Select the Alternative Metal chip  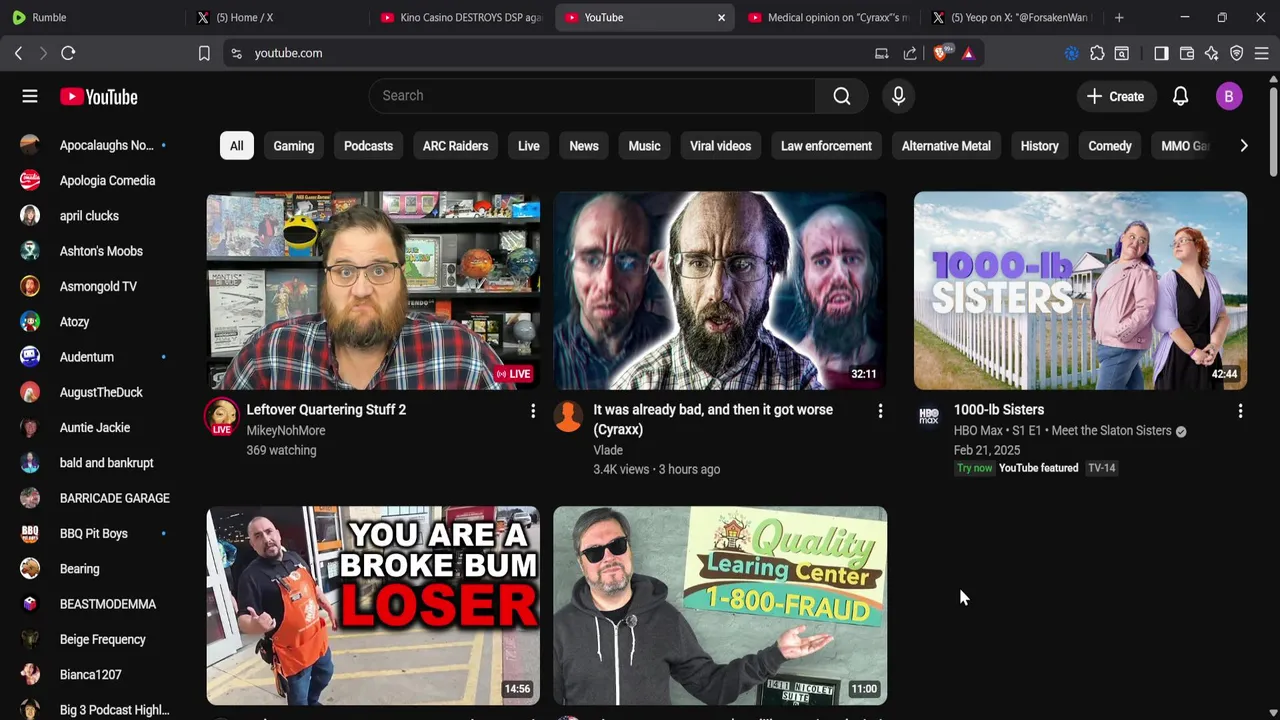pos(946,146)
